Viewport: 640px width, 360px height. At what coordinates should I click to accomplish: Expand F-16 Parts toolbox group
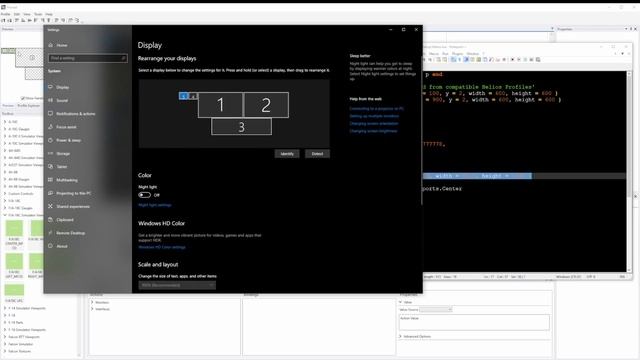pyautogui.click(x=5, y=322)
